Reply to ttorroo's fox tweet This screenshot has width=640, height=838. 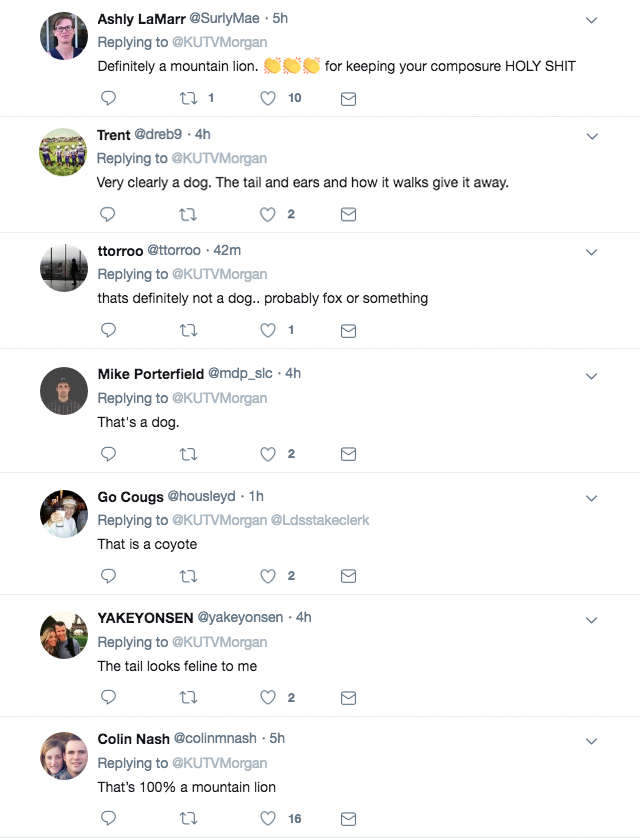[109, 330]
